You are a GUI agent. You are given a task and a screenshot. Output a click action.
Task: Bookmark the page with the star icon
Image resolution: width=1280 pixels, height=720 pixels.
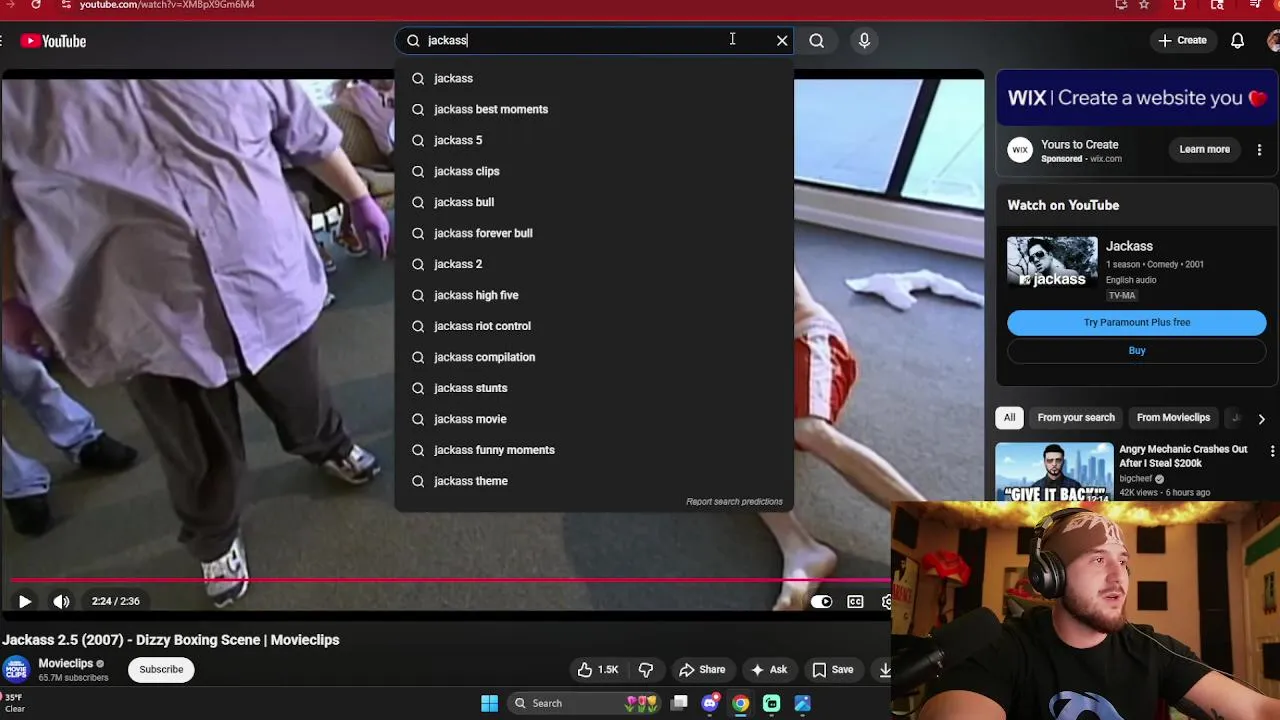click(1144, 5)
